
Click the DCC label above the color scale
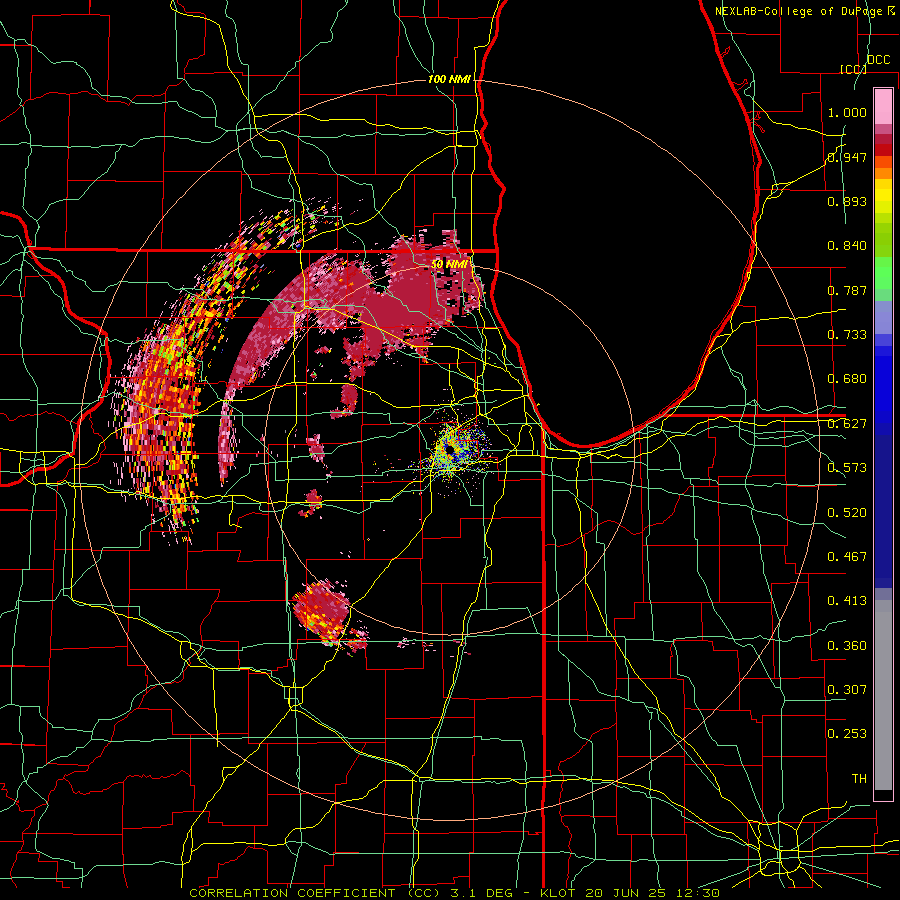click(878, 60)
